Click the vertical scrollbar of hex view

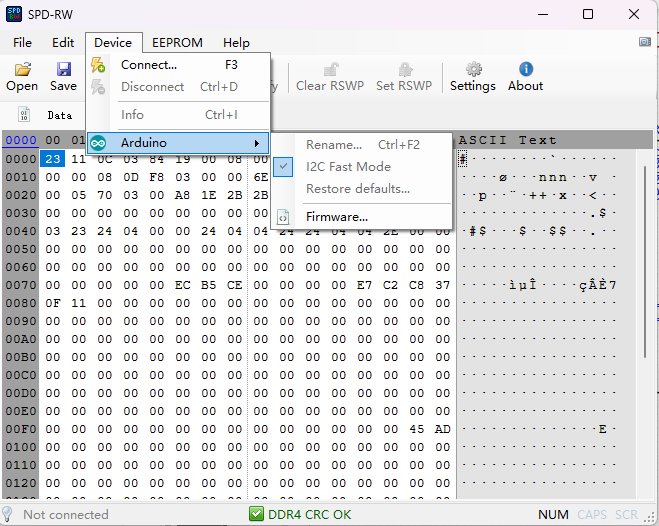645,260
